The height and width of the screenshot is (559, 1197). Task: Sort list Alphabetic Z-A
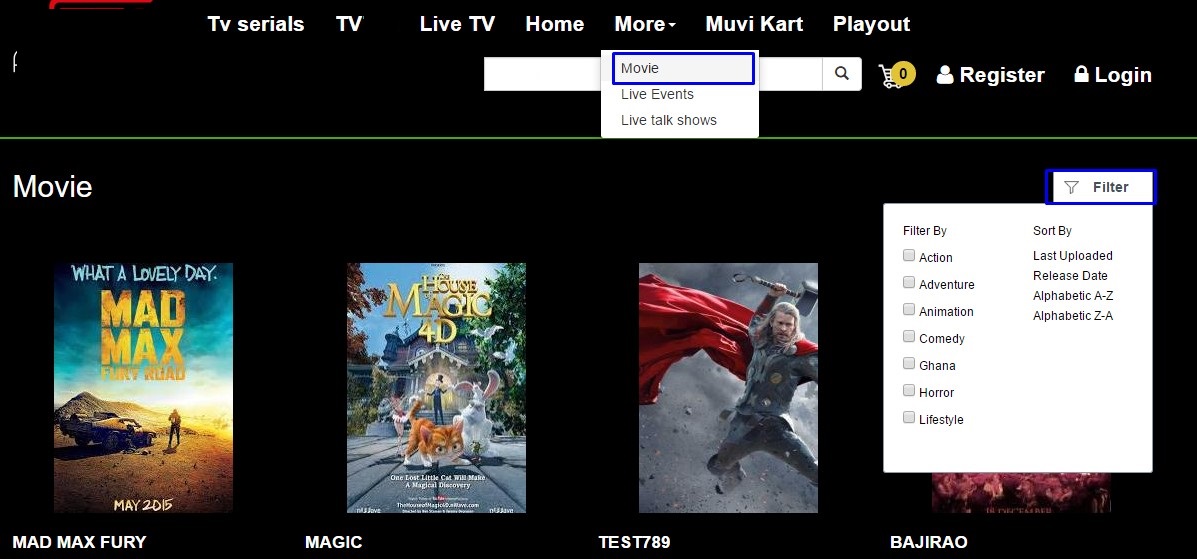(x=1073, y=315)
